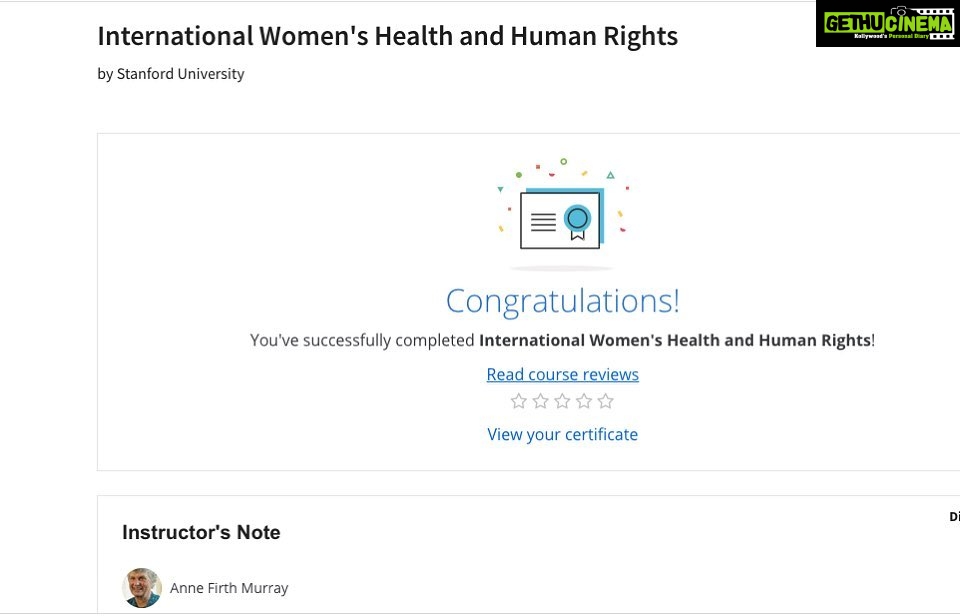Open the Read course reviews link
Image resolution: width=960 pixels, height=616 pixels.
562,375
